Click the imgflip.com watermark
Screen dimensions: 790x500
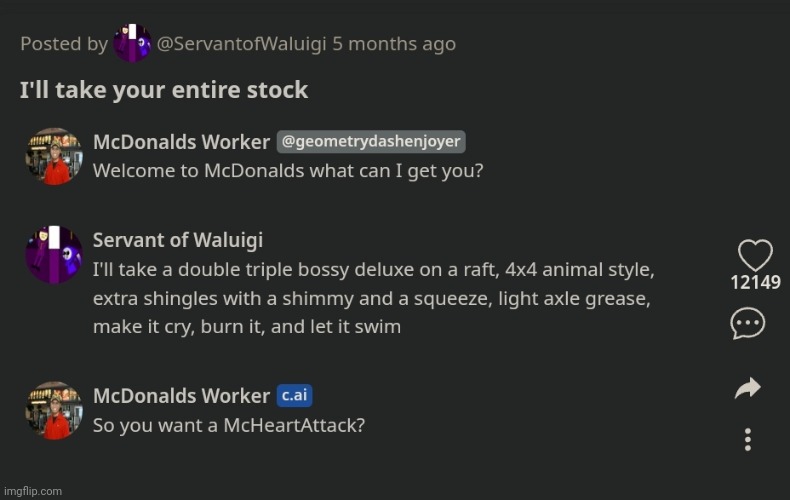(x=32, y=491)
